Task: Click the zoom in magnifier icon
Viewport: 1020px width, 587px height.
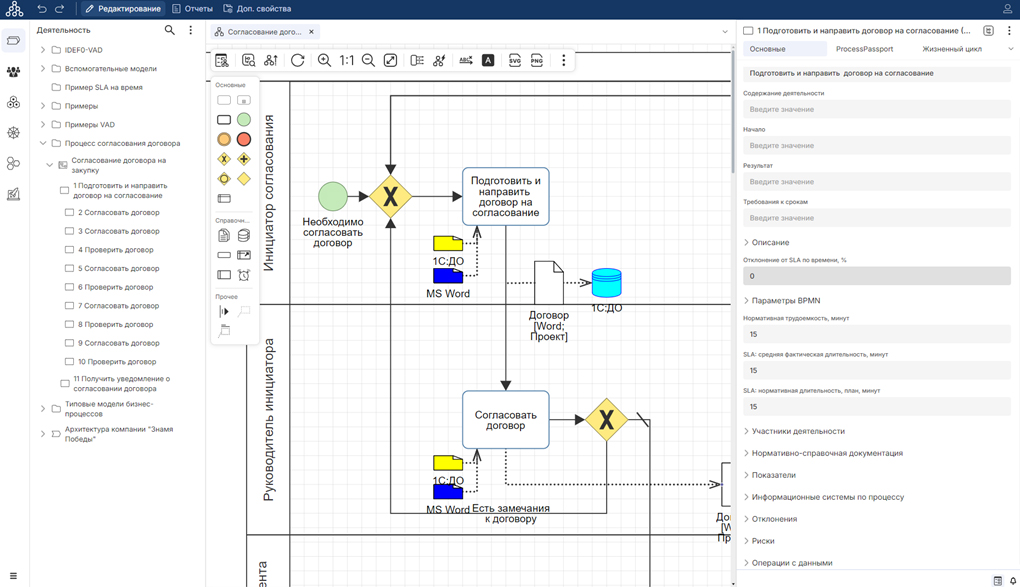Action: click(x=324, y=61)
